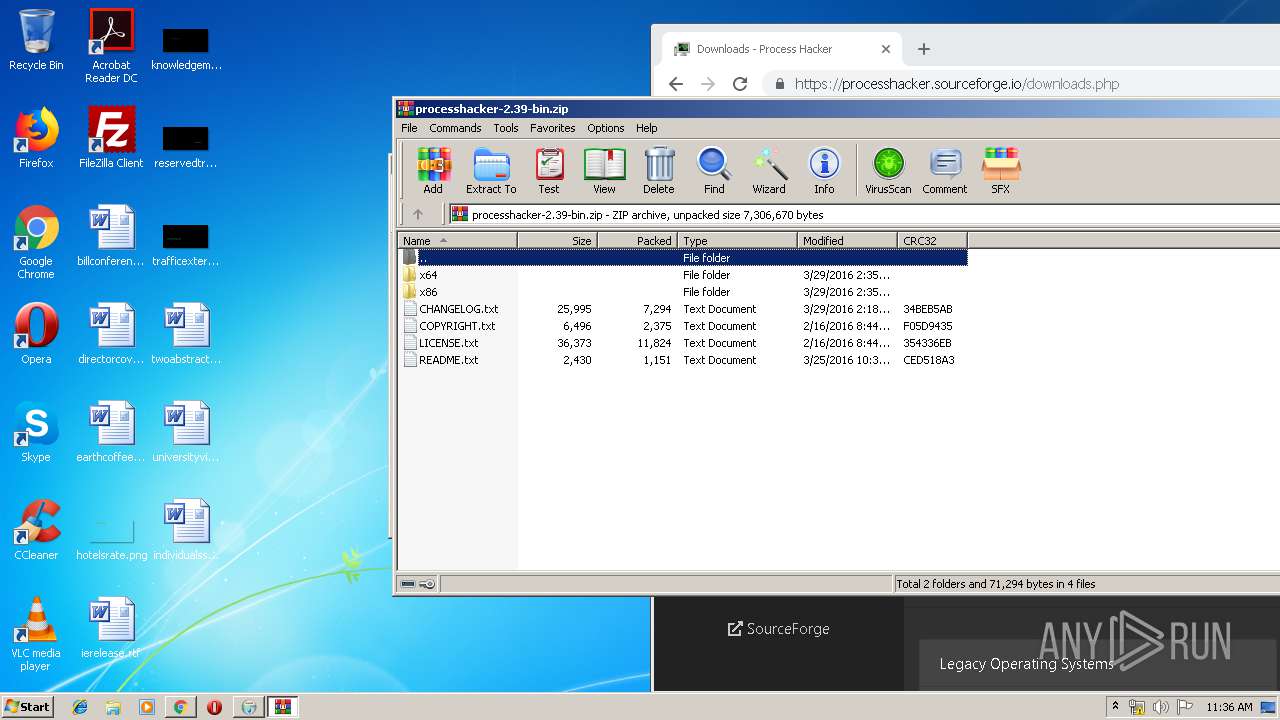Reload page in Chrome window
This screenshot has width=1280, height=720.
click(740, 84)
